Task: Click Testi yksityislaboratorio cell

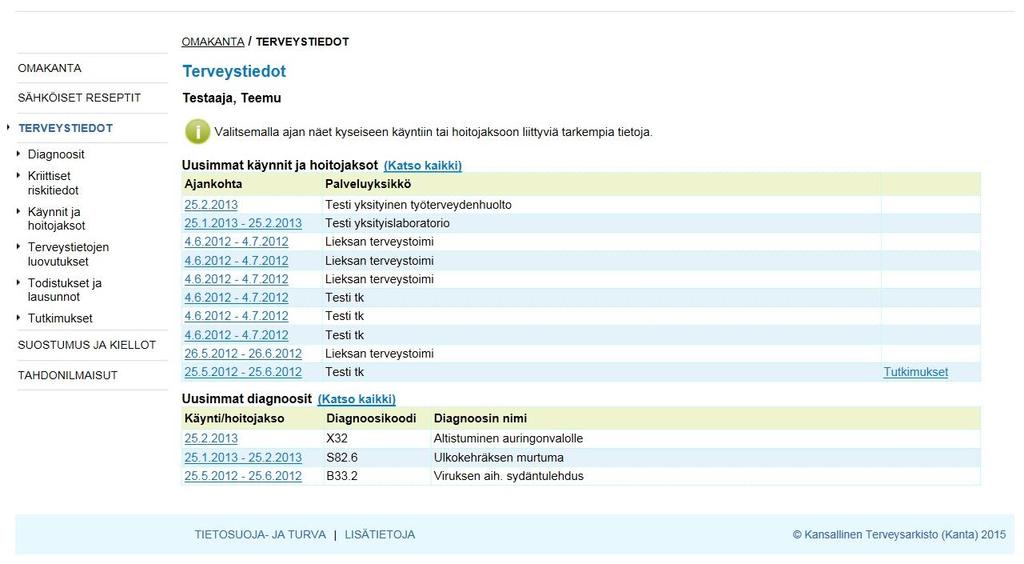Action: 387,223
